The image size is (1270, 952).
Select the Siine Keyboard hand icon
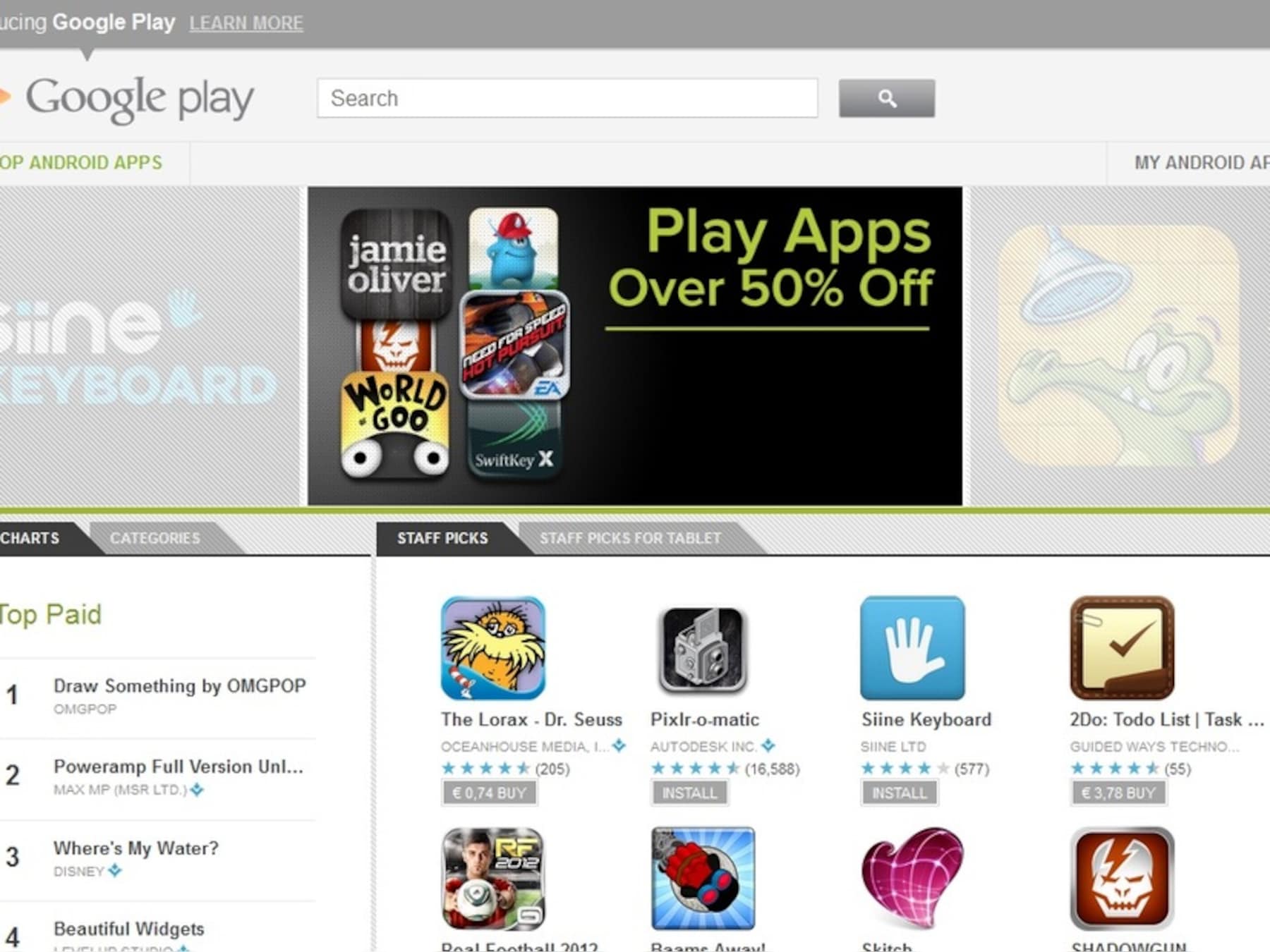tap(912, 647)
